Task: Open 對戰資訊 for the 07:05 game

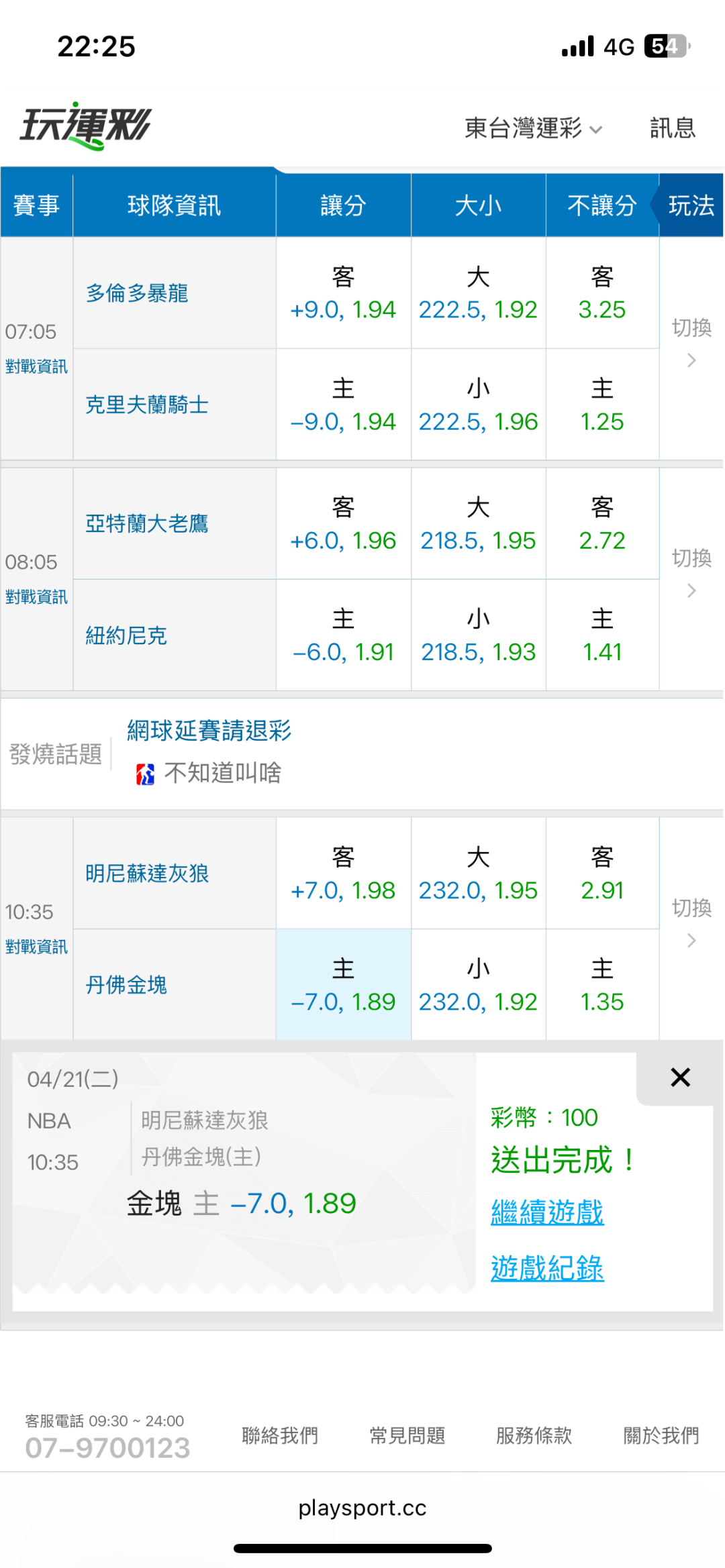Action: coord(36,366)
